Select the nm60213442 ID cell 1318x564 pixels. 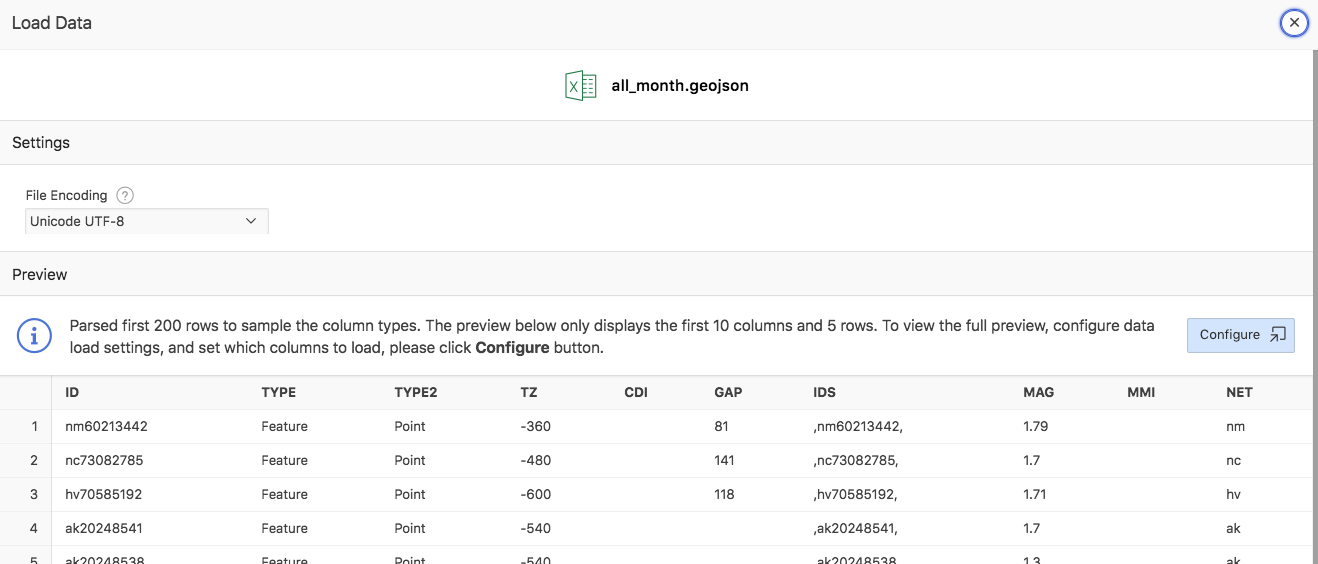[107, 426]
